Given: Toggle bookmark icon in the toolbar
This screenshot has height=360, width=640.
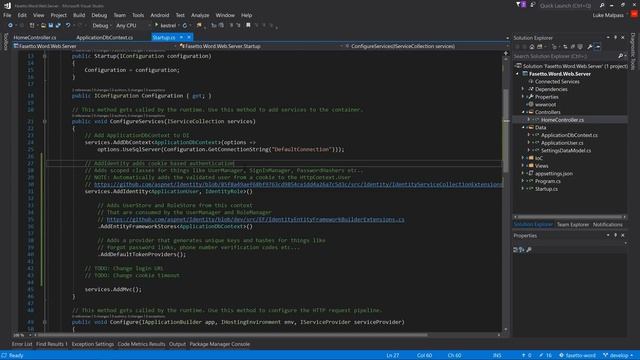Looking at the screenshot, I should pos(248,25).
